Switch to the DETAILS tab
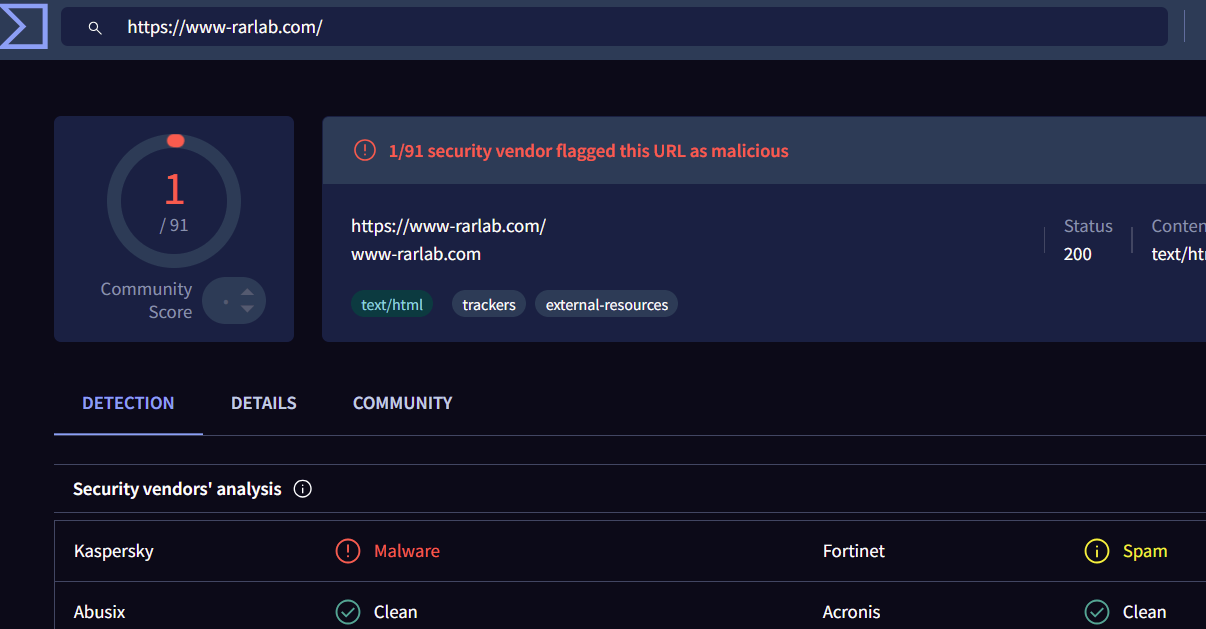Screen dimensions: 1206x629 (x=264, y=403)
